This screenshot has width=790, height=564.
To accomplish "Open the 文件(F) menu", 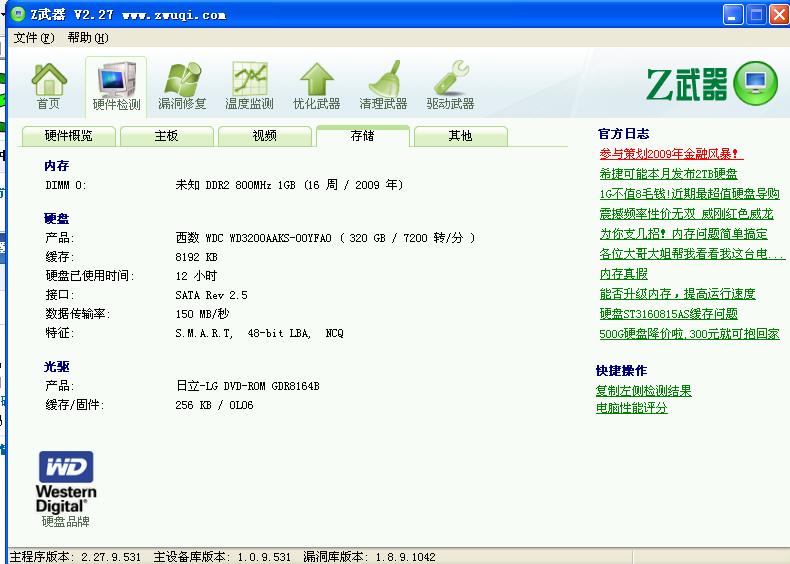I will (33, 38).
